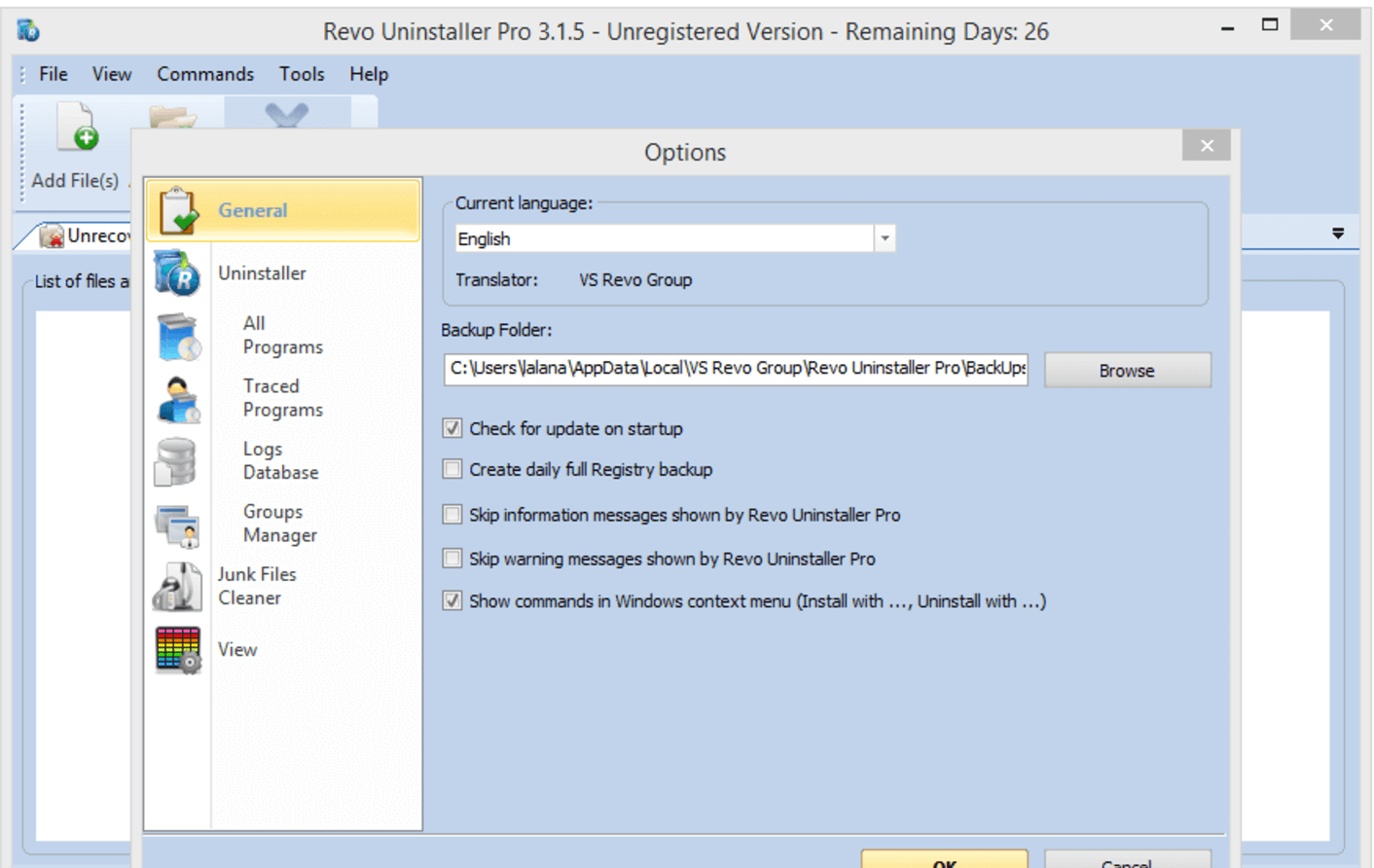
Task: Open the Commands menu
Action: tap(205, 74)
